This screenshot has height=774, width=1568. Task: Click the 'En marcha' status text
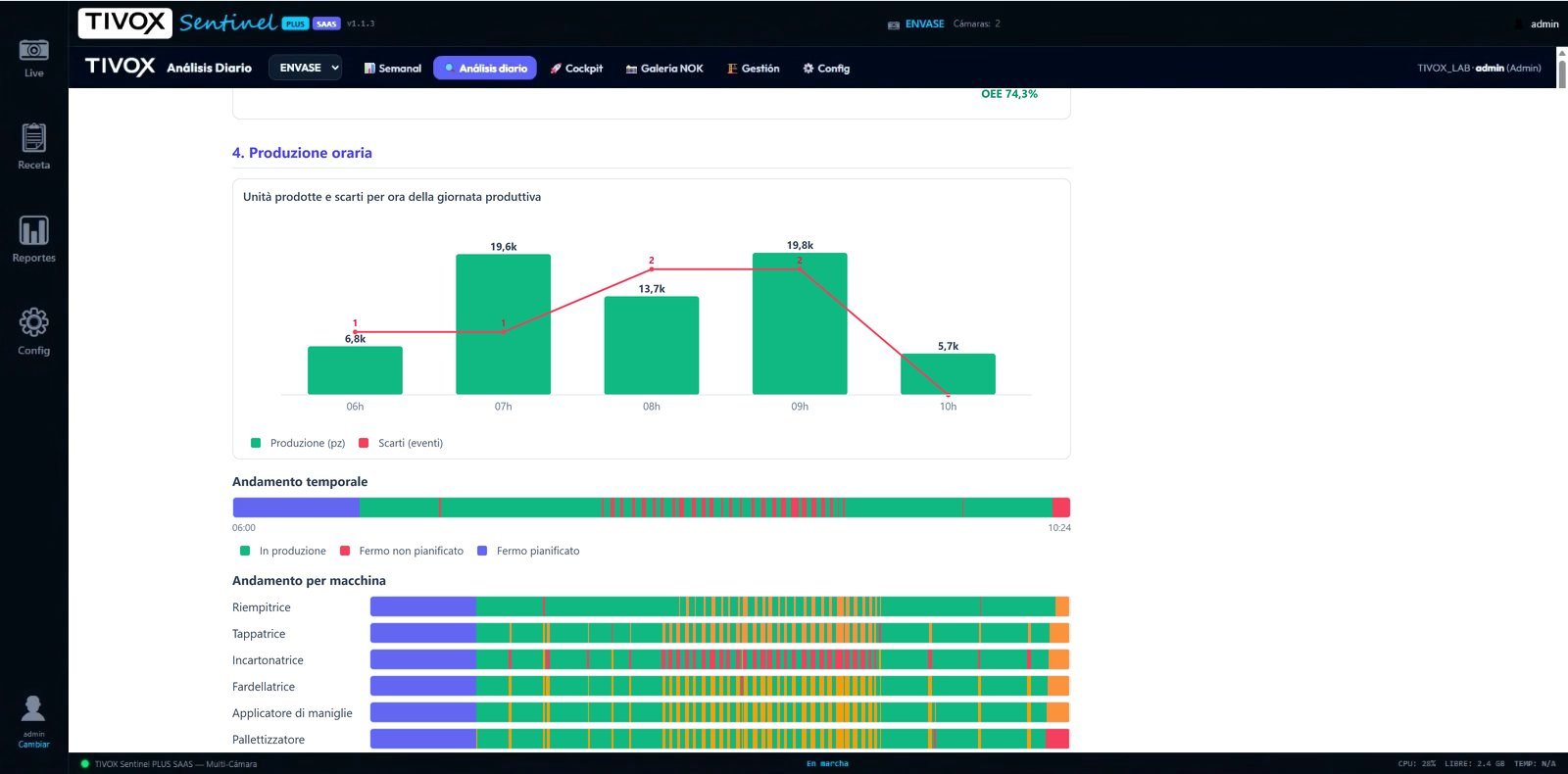[827, 764]
